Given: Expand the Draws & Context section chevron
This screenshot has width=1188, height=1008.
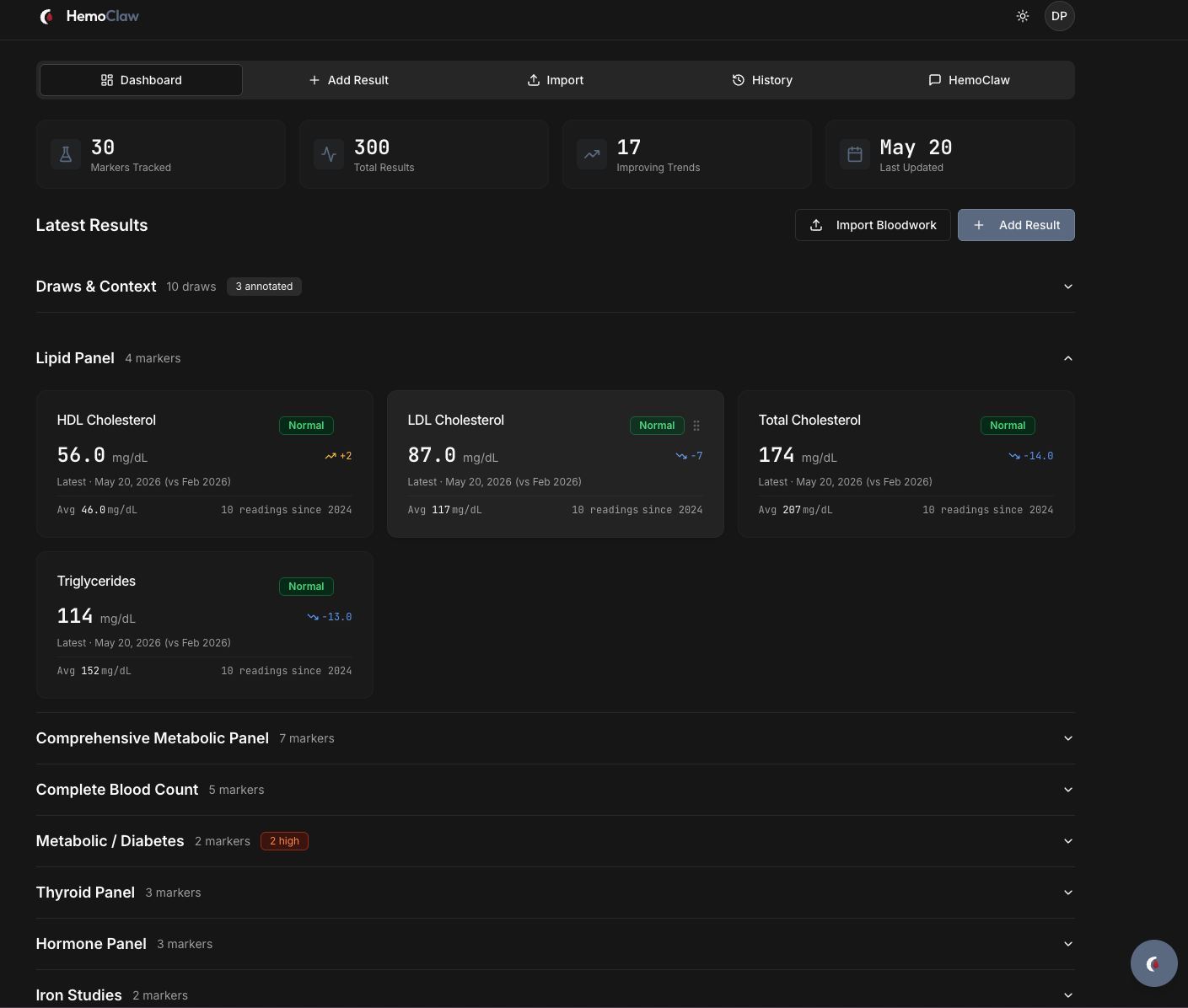Looking at the screenshot, I should [1068, 287].
